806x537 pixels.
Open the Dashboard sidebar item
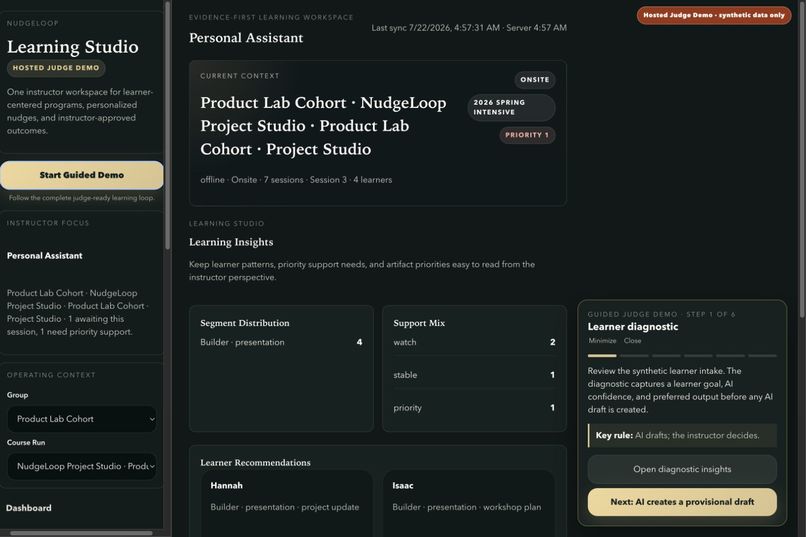click(x=29, y=508)
